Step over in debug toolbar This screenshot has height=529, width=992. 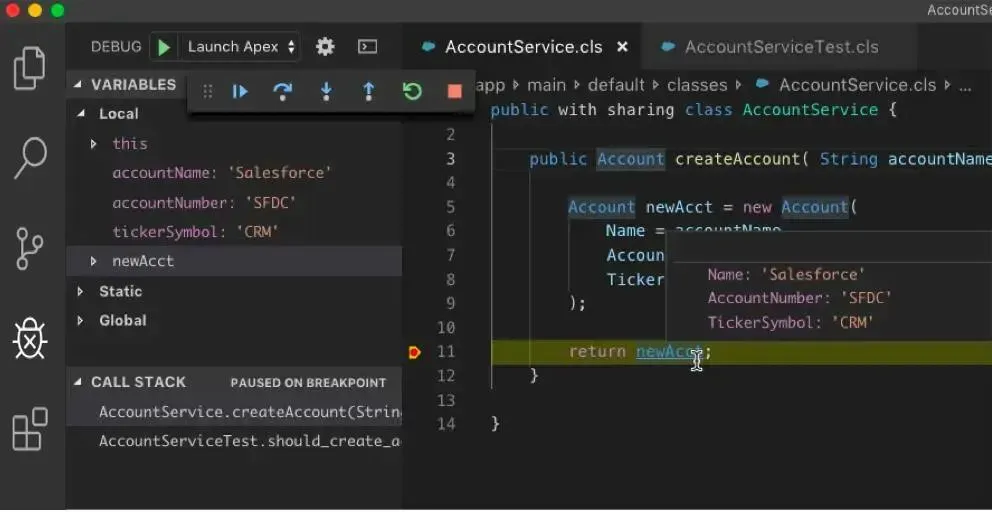point(282,92)
